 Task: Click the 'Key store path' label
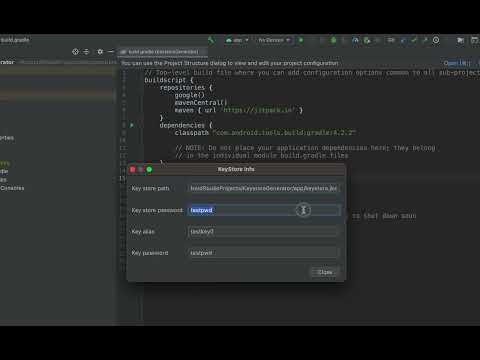(x=150, y=188)
